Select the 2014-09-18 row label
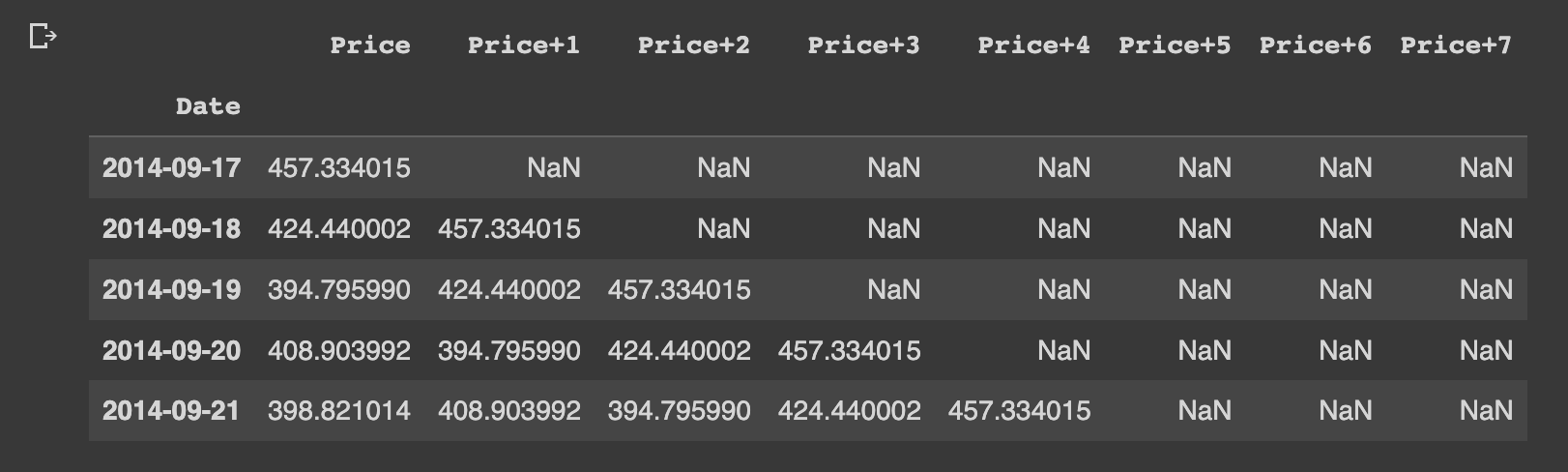 tap(171, 229)
